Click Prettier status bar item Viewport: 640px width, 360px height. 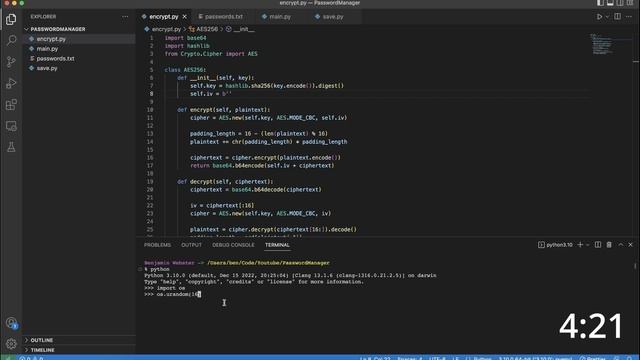(592, 358)
